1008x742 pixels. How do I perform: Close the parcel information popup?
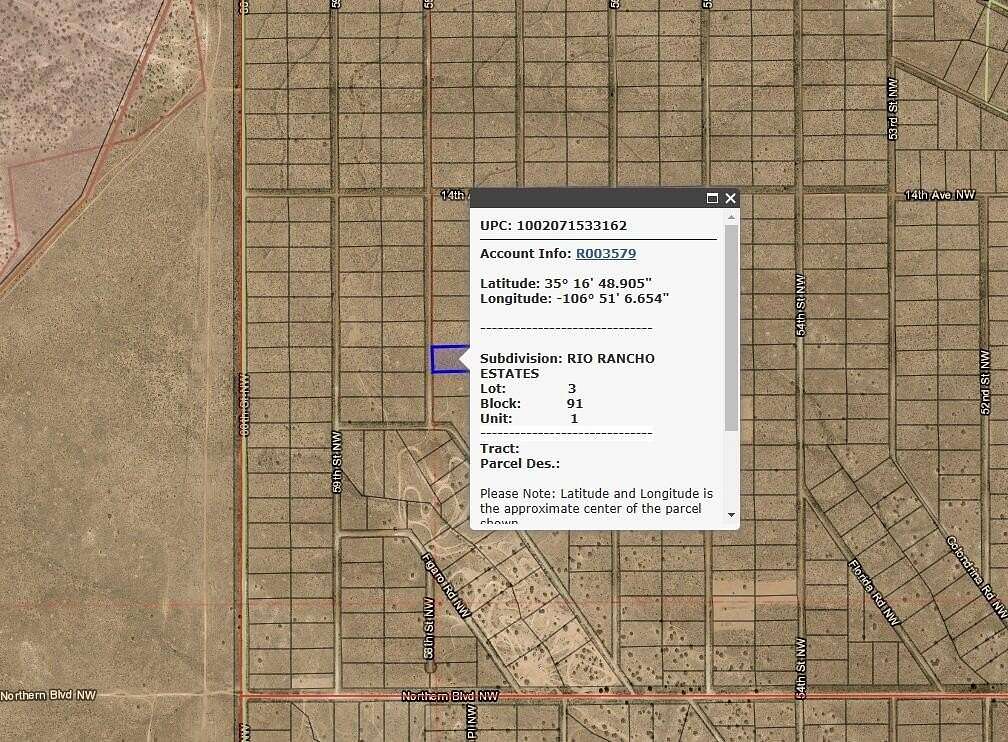729,198
